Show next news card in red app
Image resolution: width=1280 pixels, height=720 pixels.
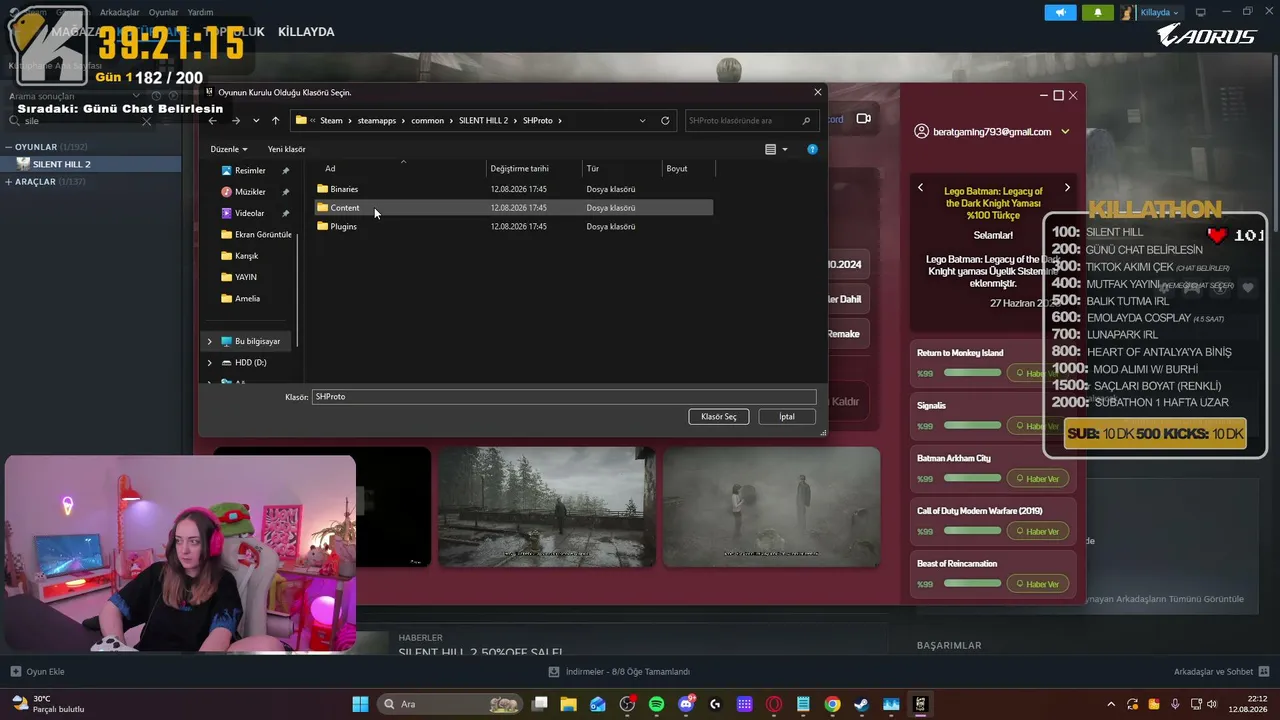tap(1067, 187)
